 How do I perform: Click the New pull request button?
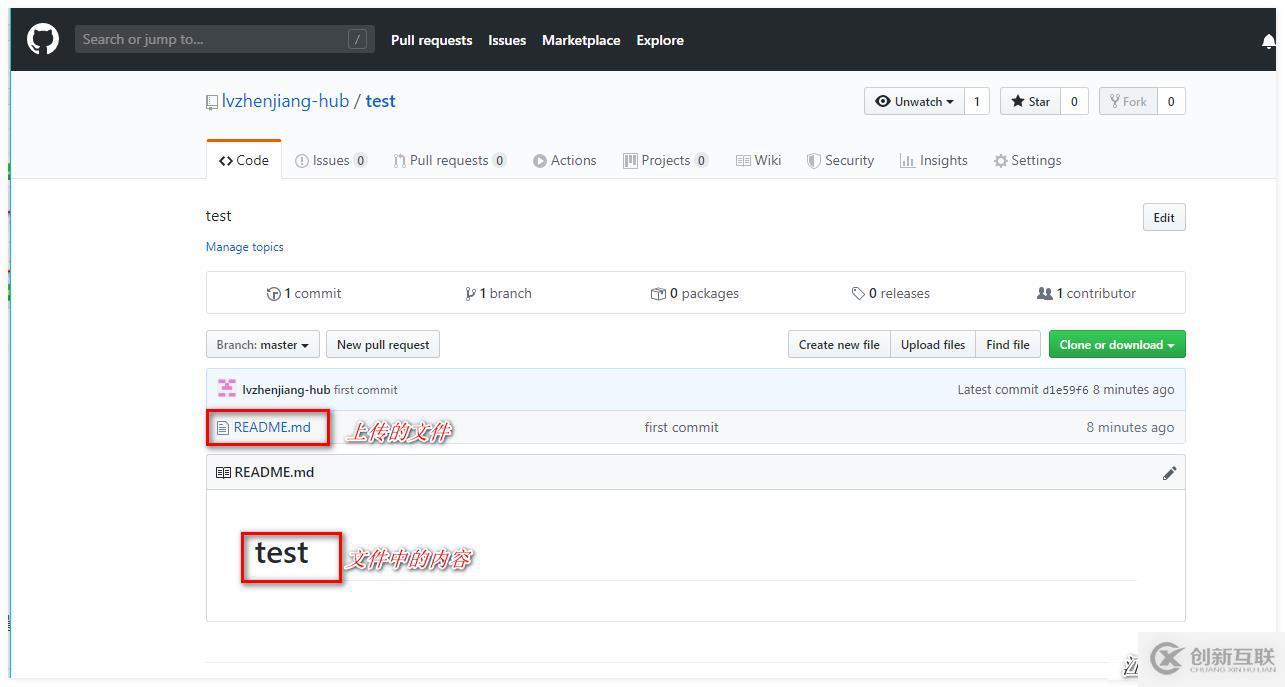tap(383, 345)
